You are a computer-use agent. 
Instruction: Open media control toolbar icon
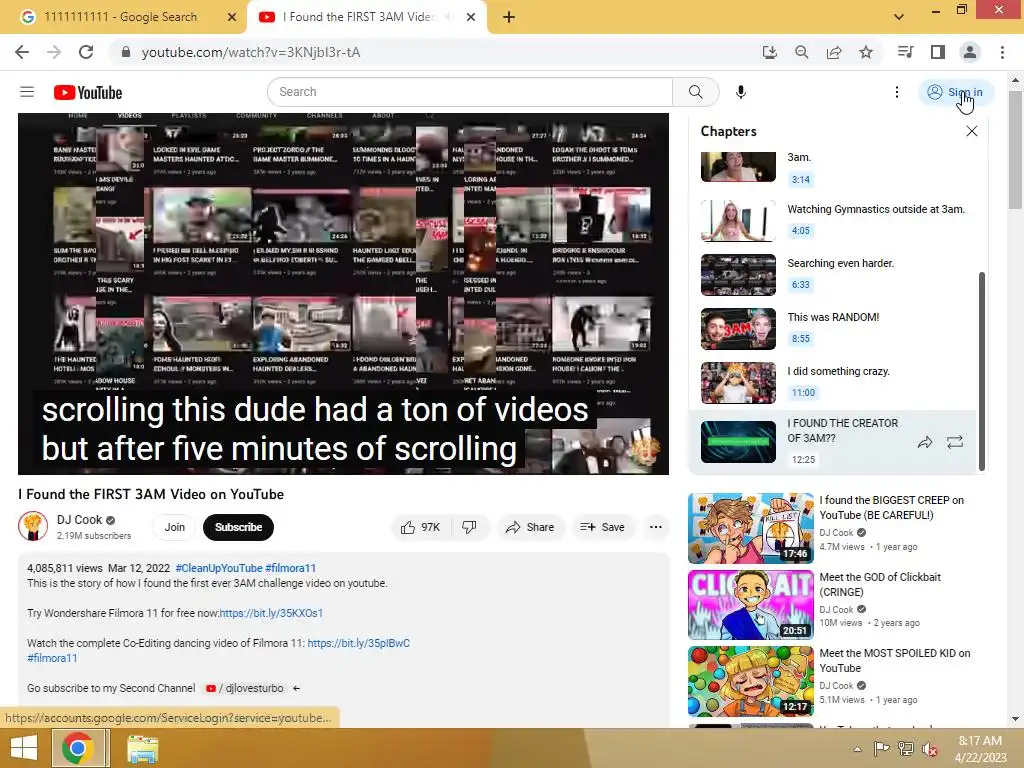point(905,52)
